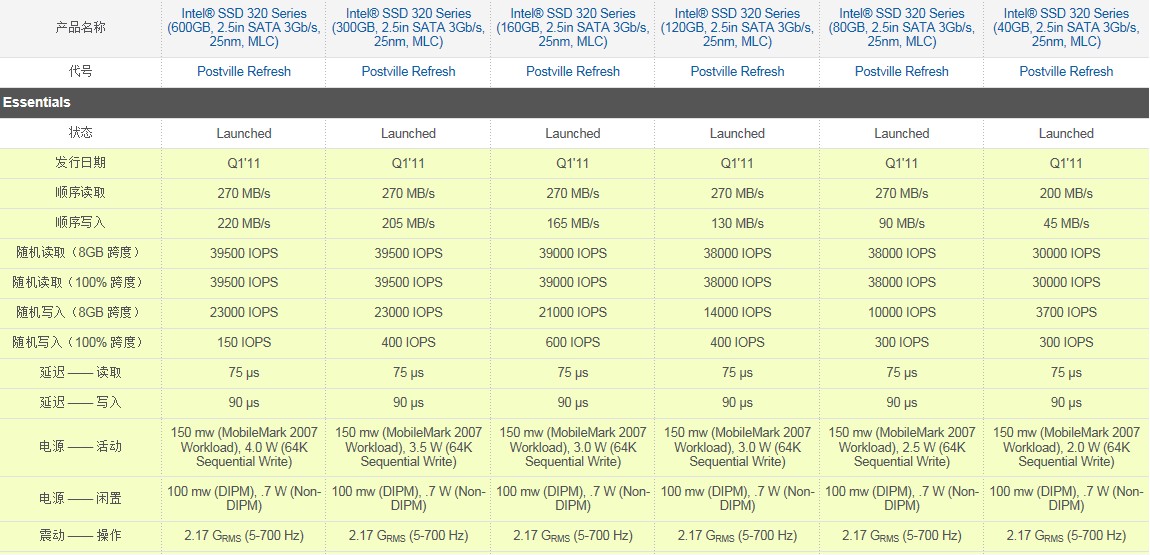
Task: Select the 顺序读取 row label
Action: pos(80,193)
